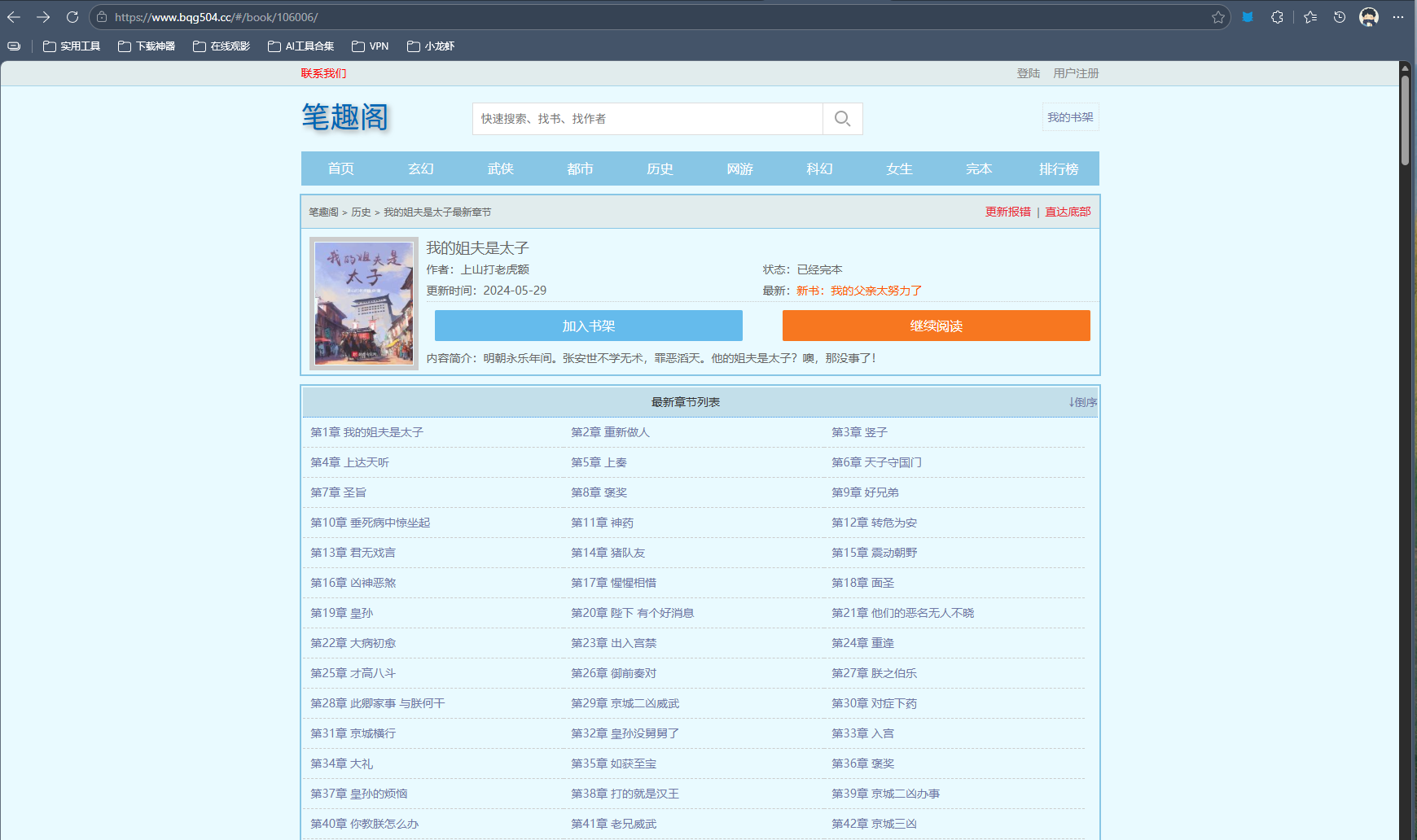
Task: Open the 历史 category tab
Action: 660,168
